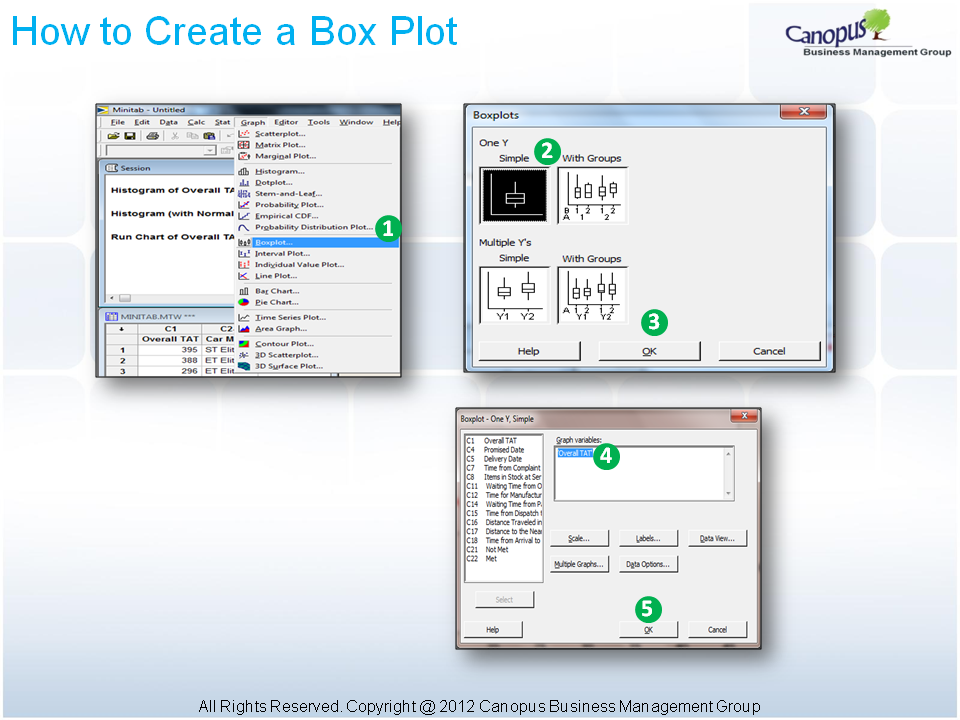Select Multiple Y's Simple boxplot thumbnail
Screen dimensions: 960x720
pyautogui.click(x=514, y=295)
